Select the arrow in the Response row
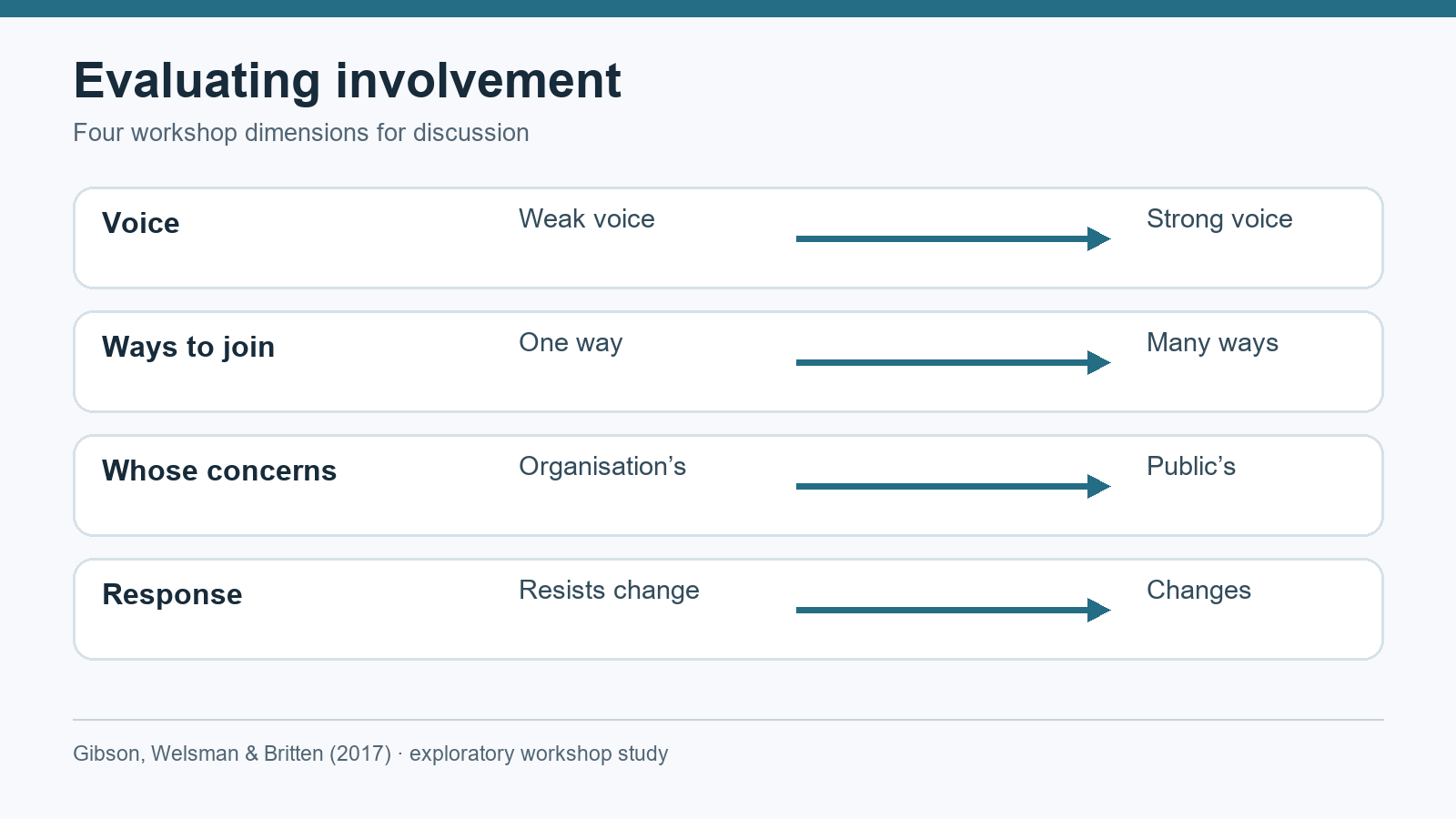This screenshot has height=819, width=1456. click(953, 610)
